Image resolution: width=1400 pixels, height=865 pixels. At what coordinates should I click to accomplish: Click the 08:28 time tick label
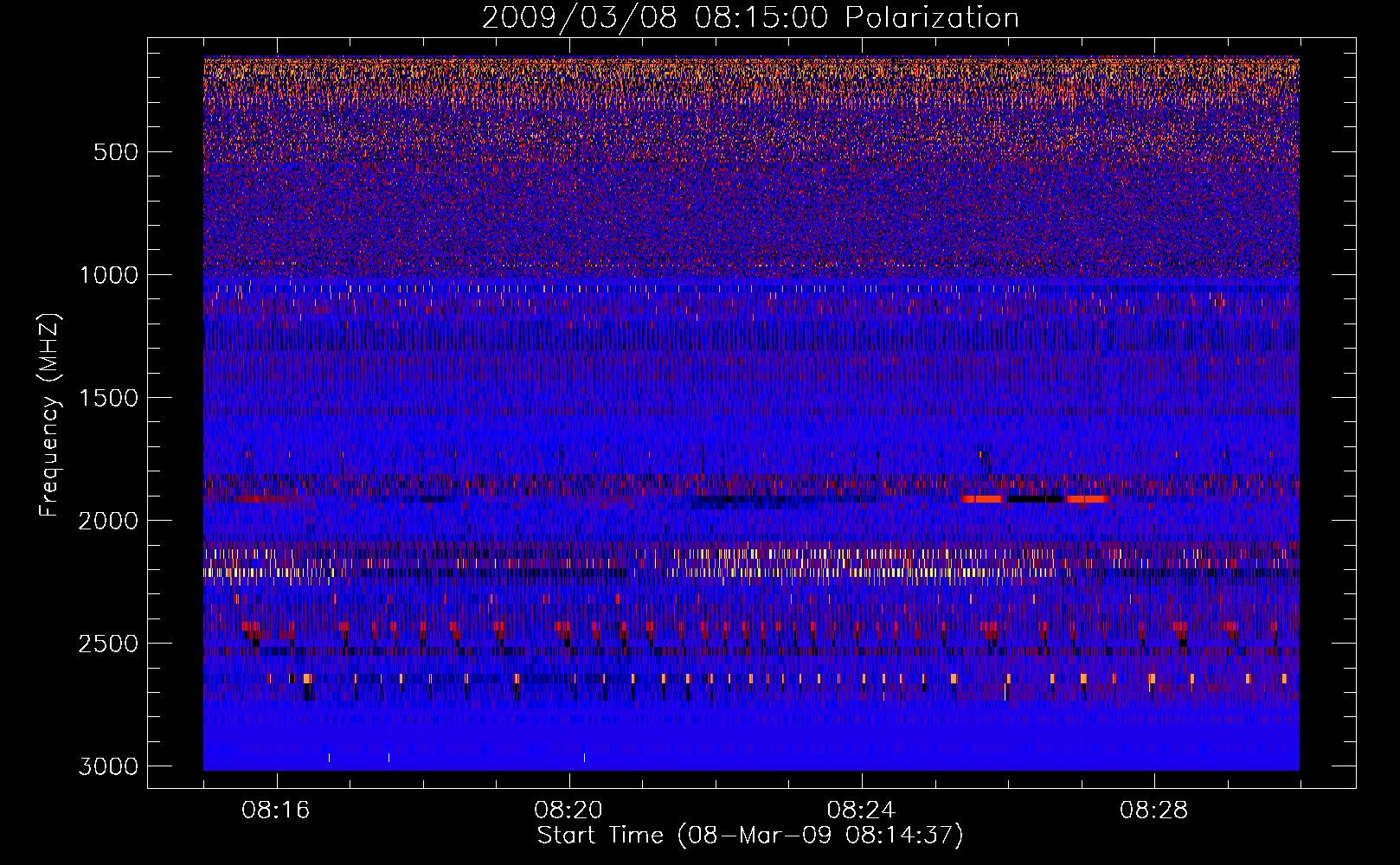(1153, 811)
